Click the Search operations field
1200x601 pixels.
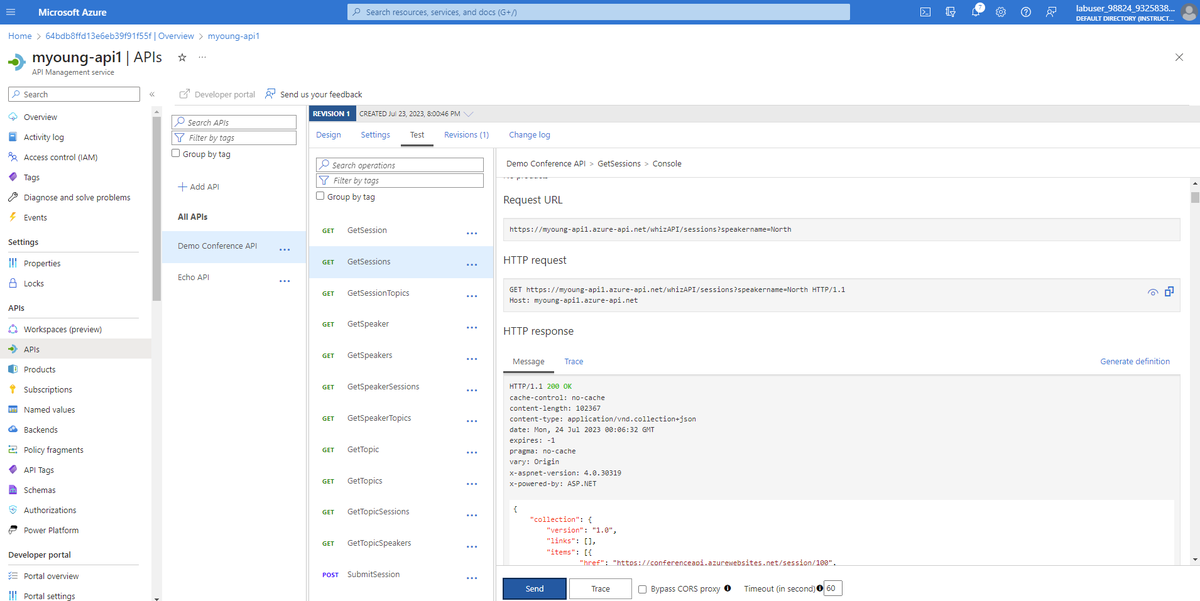coord(400,165)
